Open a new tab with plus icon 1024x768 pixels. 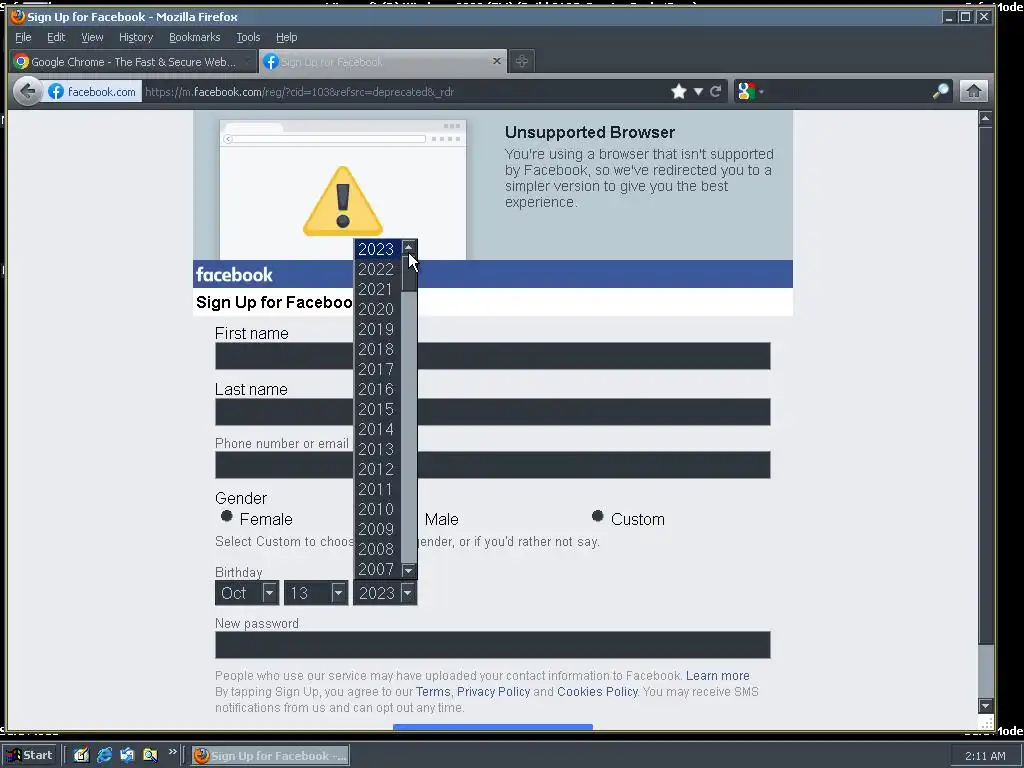tap(521, 61)
